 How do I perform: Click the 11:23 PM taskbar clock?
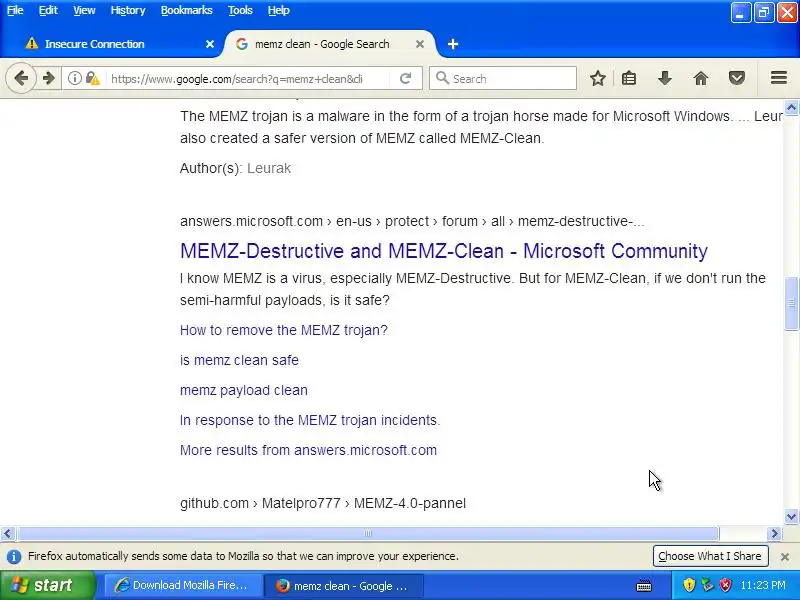pos(763,585)
